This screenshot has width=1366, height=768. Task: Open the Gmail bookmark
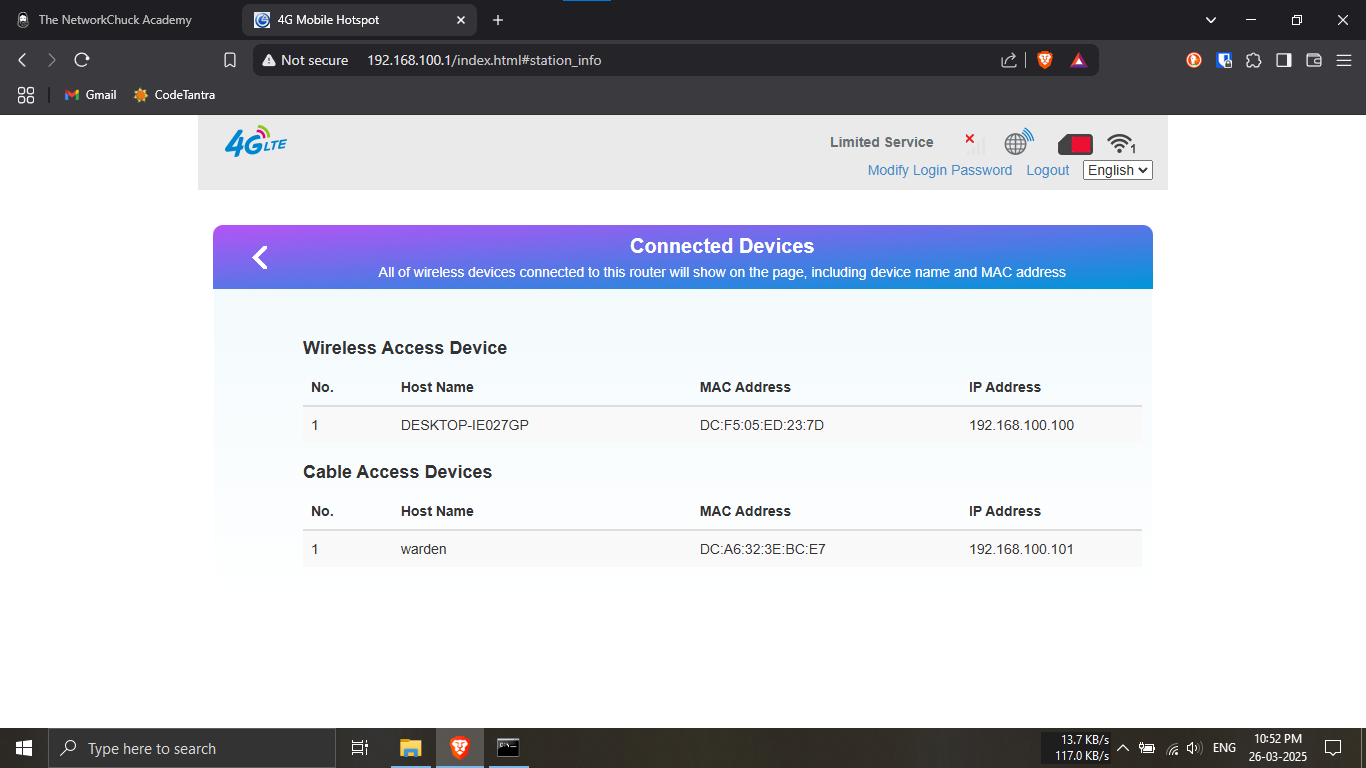click(x=91, y=95)
